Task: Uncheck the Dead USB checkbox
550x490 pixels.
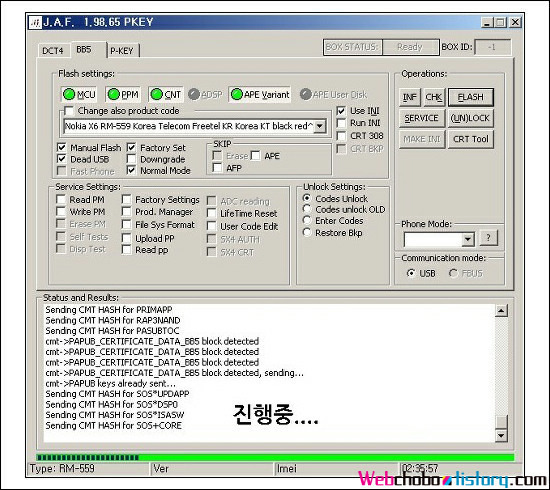Action: tap(61, 159)
